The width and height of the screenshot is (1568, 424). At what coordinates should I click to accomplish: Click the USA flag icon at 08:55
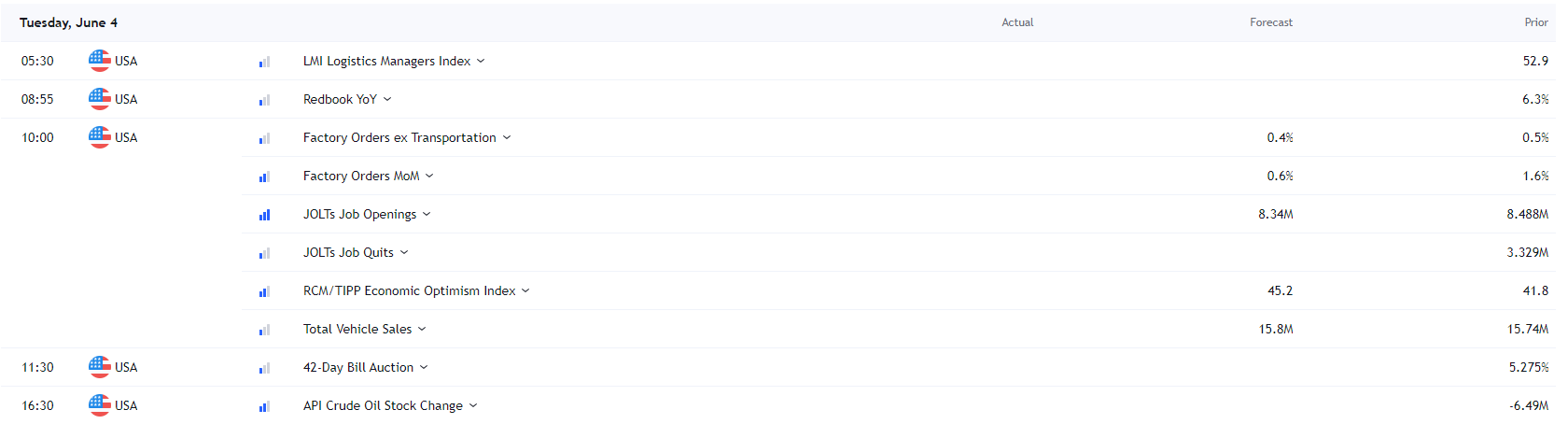click(99, 99)
